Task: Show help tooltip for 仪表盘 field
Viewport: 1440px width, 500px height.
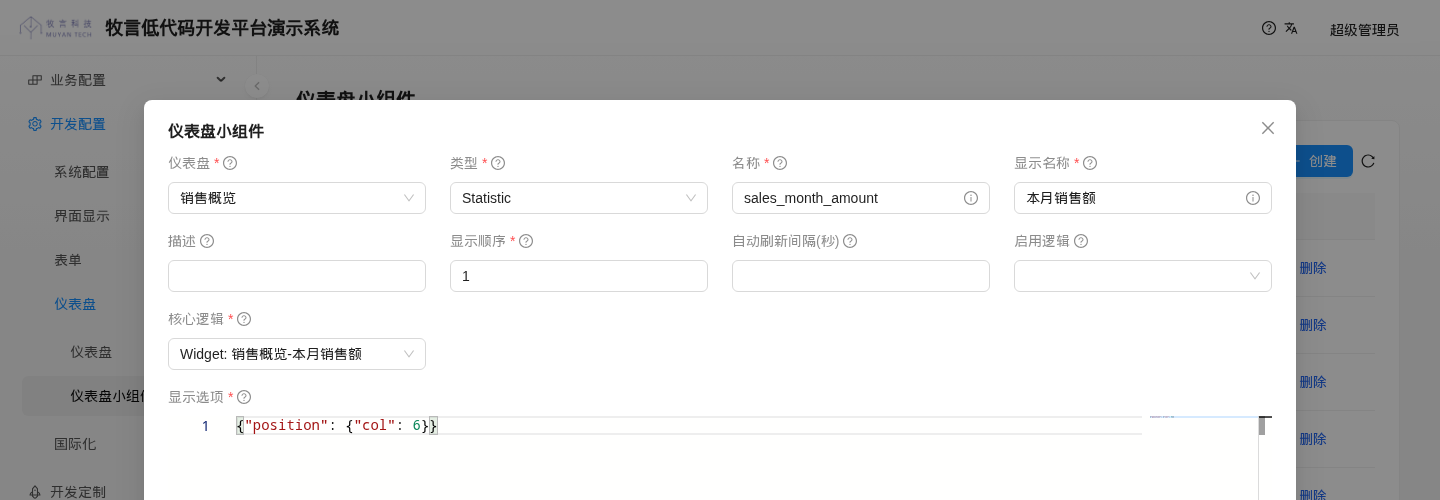Action: point(230,163)
